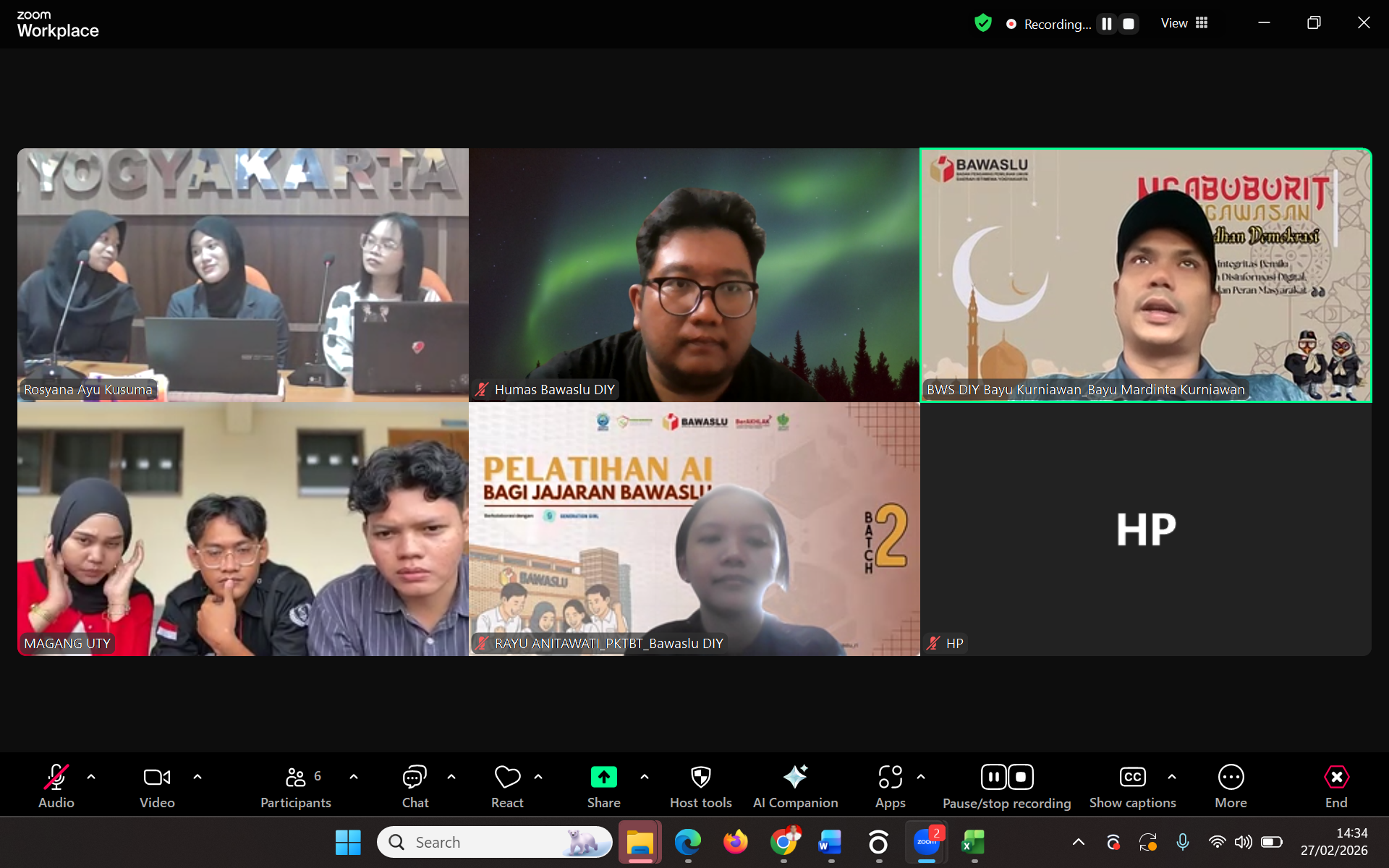
Task: Select the HP participant tile
Action: [1146, 529]
